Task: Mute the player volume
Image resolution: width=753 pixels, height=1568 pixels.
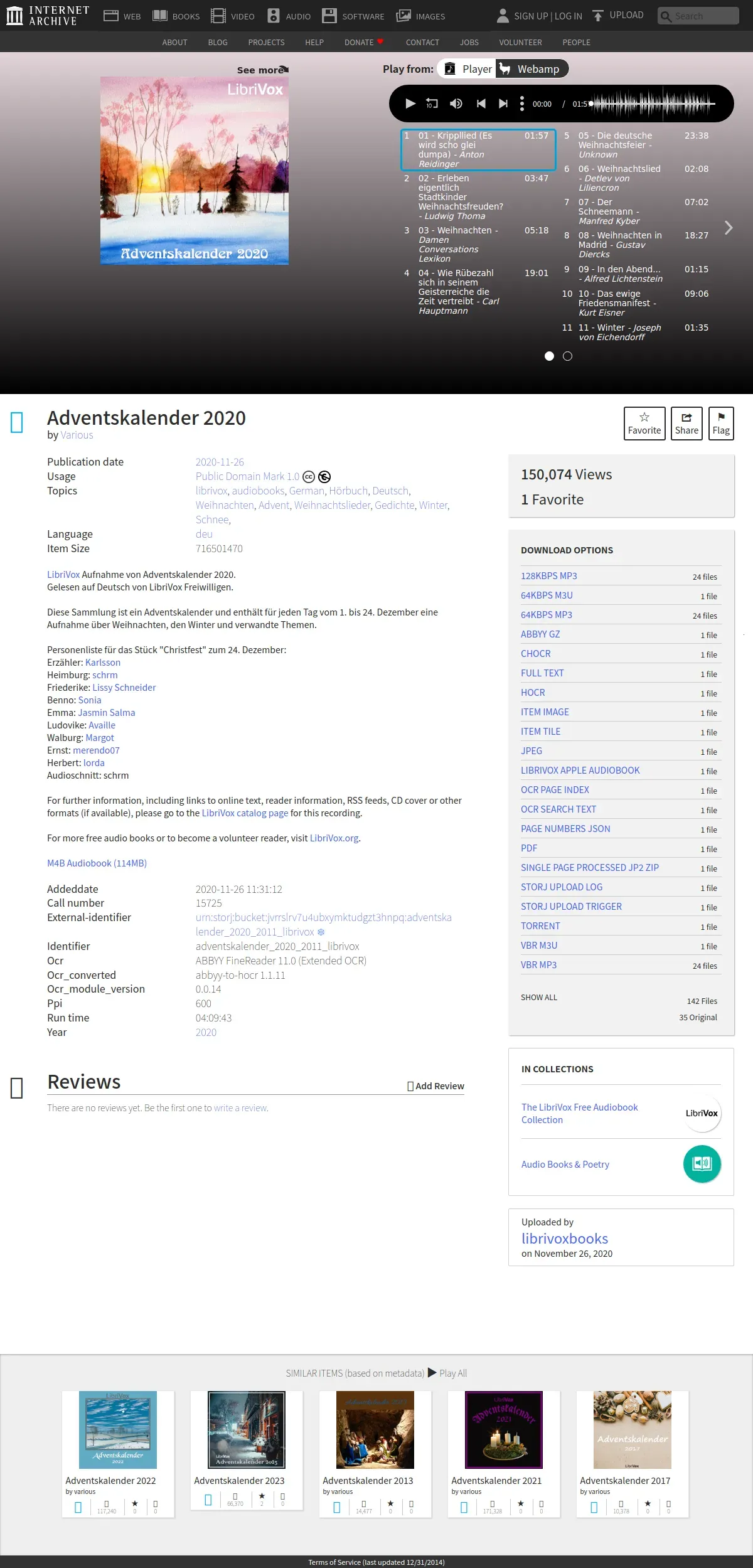Action: [x=456, y=104]
